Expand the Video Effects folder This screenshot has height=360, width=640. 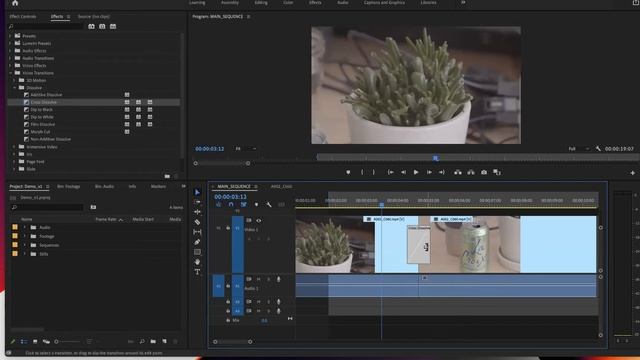[x=10, y=65]
